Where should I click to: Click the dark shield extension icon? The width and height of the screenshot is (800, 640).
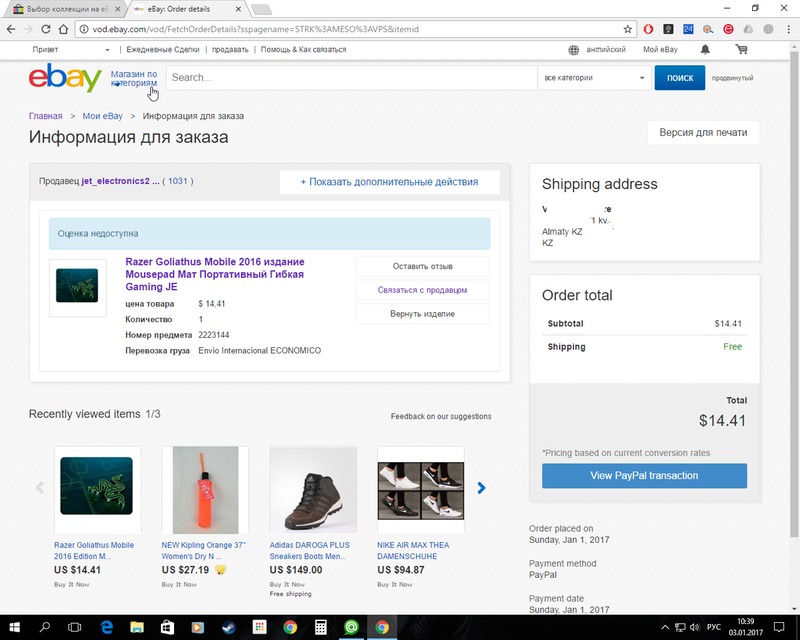(x=668, y=29)
